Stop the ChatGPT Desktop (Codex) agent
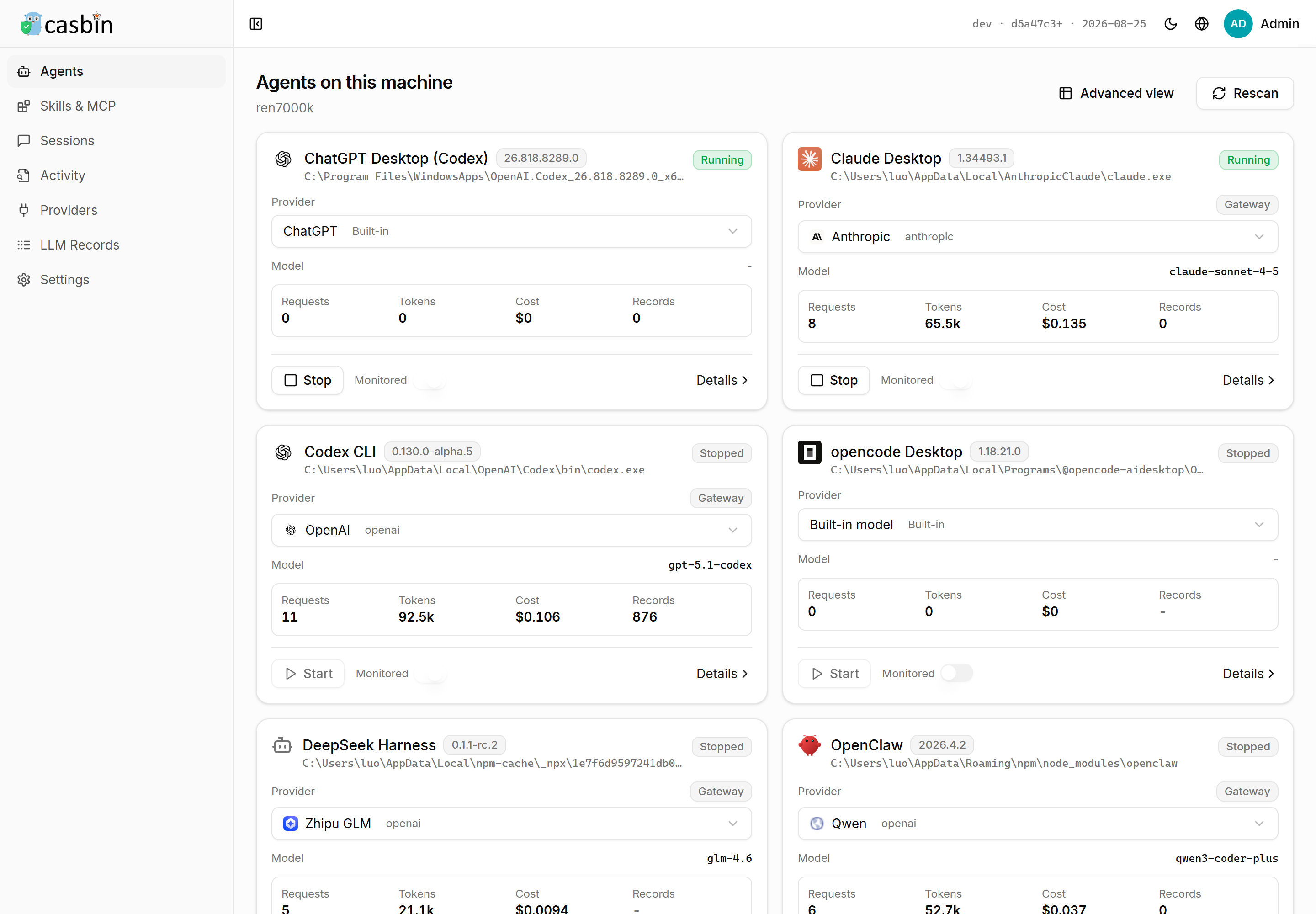Image resolution: width=1316 pixels, height=914 pixels. (308, 380)
